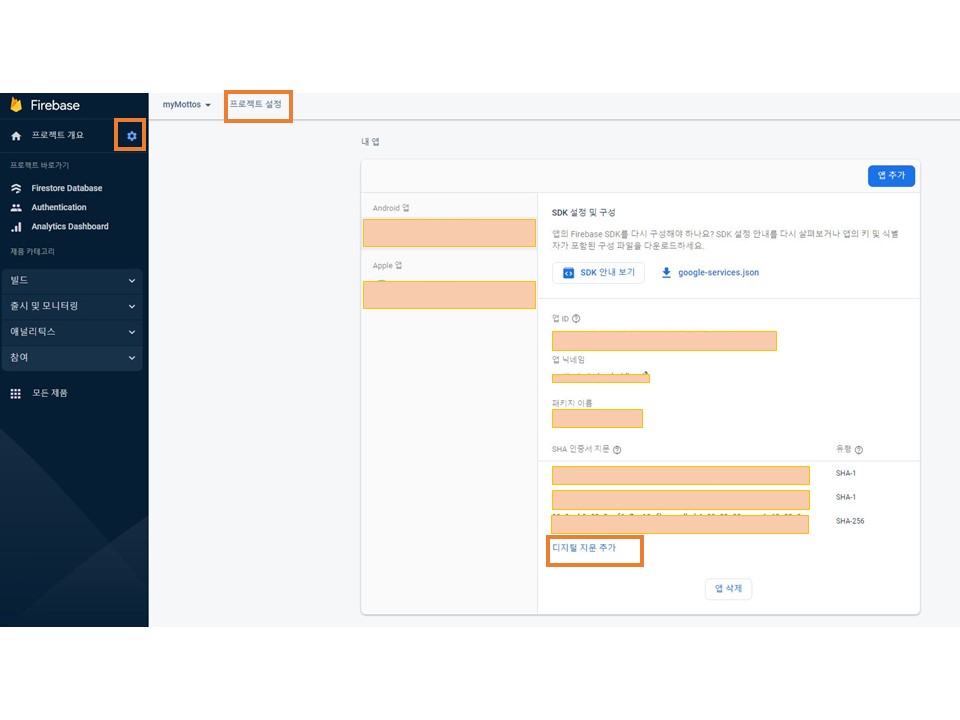Open Analytics Dashboard in sidebar
The width and height of the screenshot is (960, 720).
click(70, 227)
